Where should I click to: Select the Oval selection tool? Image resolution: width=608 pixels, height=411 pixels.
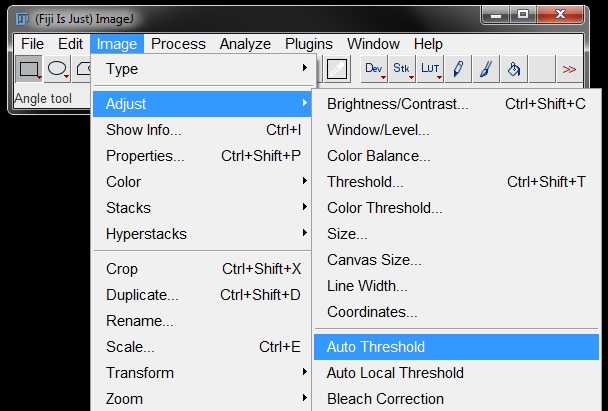point(58,69)
